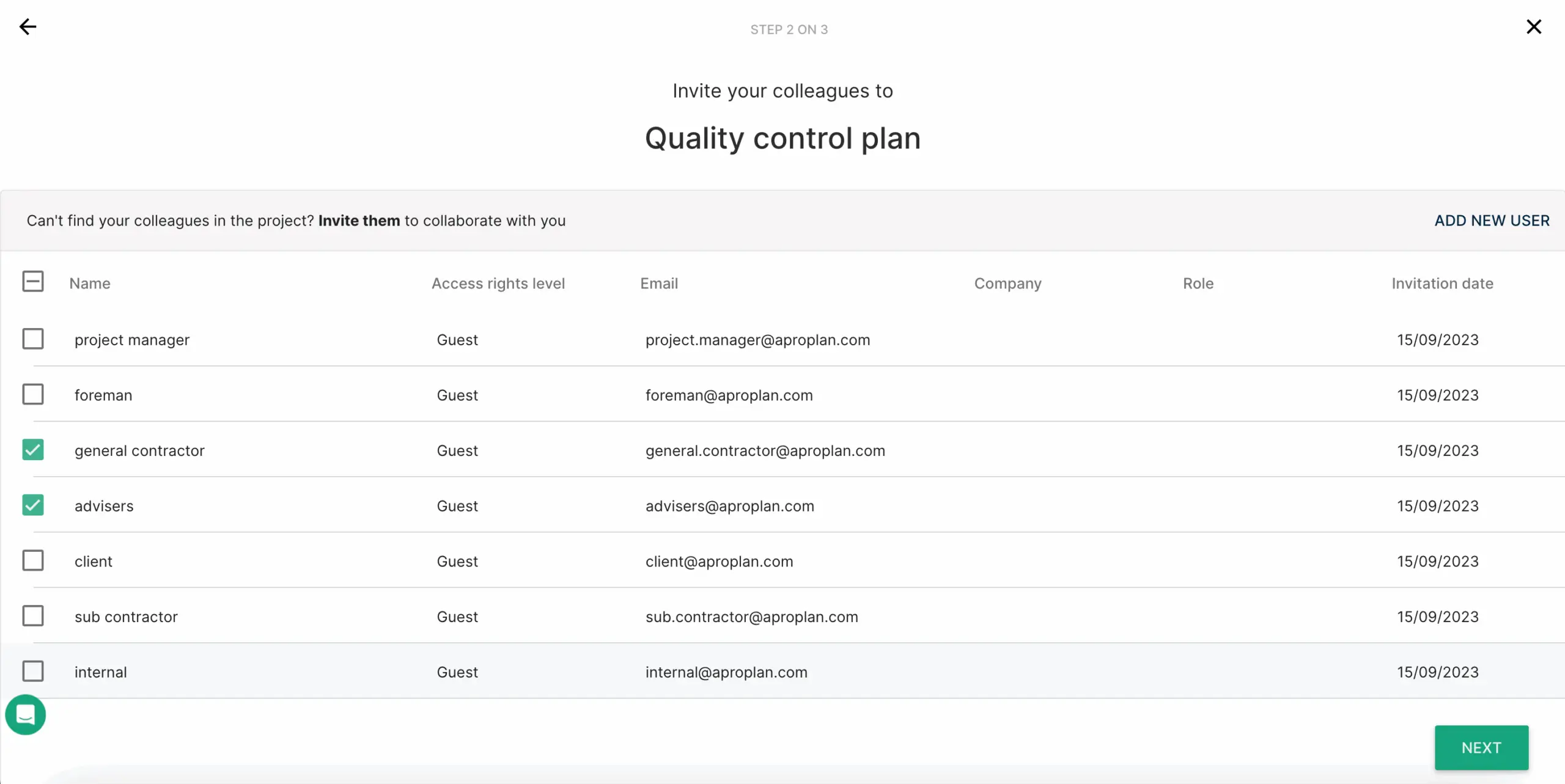Uncheck the advisers checkbox
The height and width of the screenshot is (784, 1565).
pyautogui.click(x=33, y=505)
